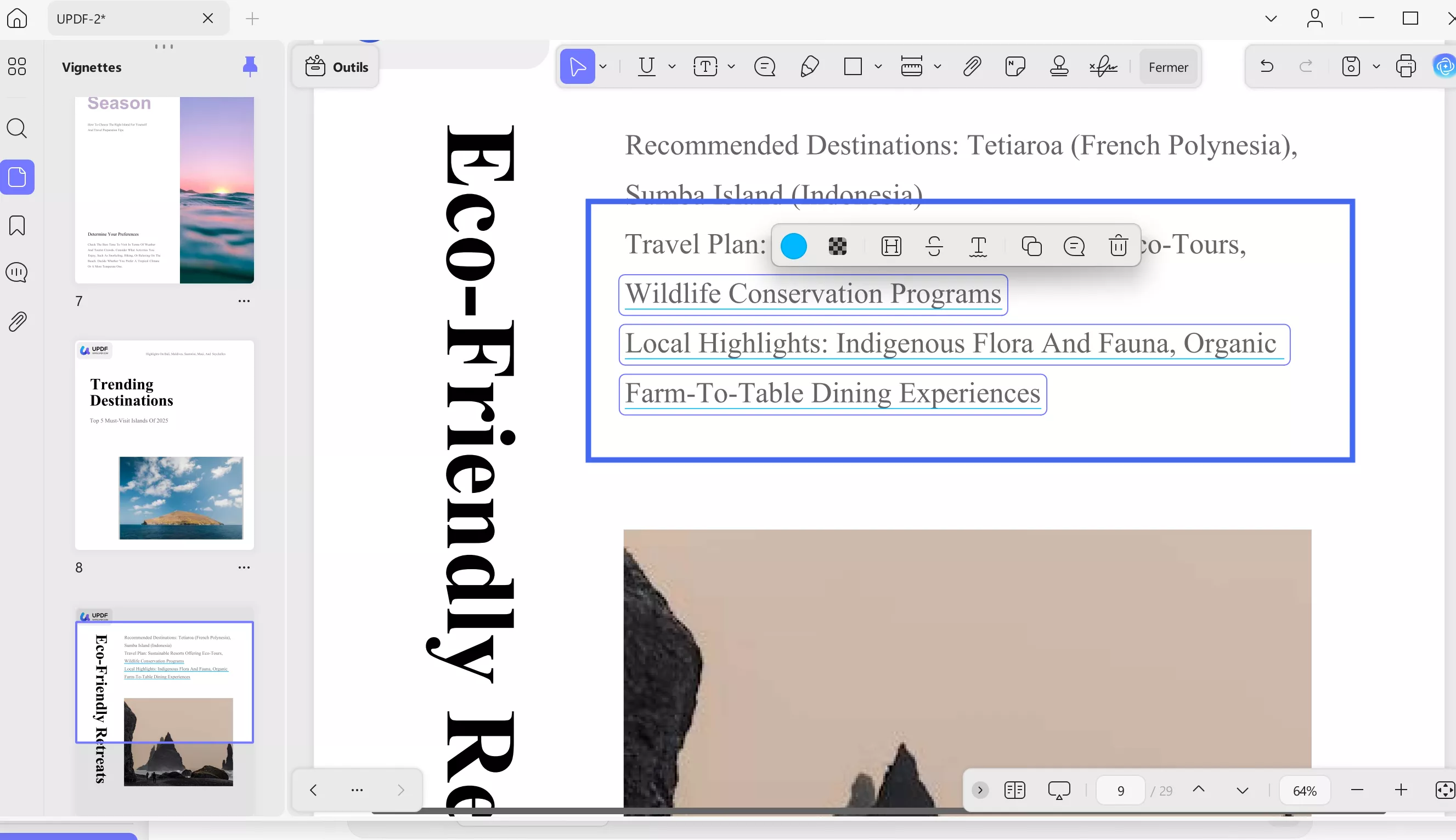
Task: Delete the selected annotation
Action: tap(1119, 246)
